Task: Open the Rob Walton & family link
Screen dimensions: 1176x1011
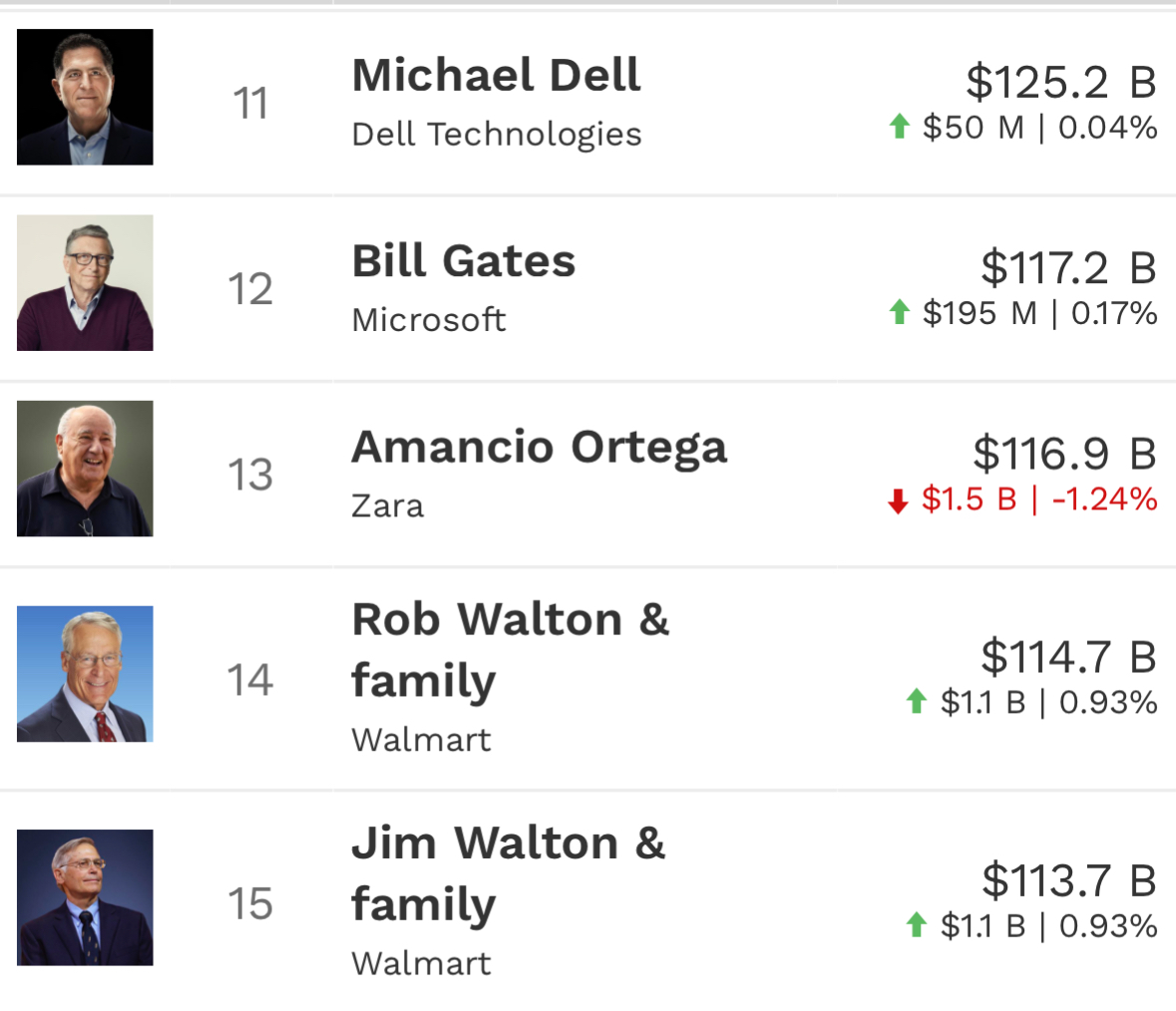Action: [510, 650]
